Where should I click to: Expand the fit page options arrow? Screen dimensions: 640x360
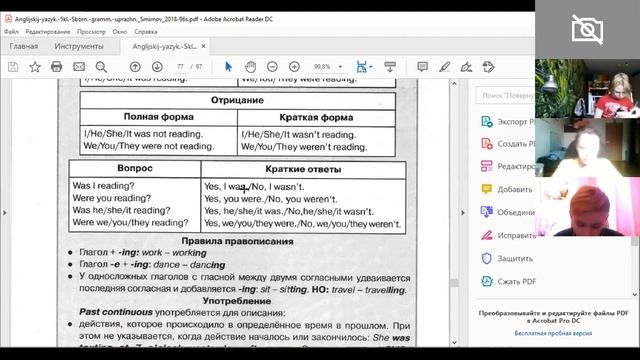(x=371, y=67)
